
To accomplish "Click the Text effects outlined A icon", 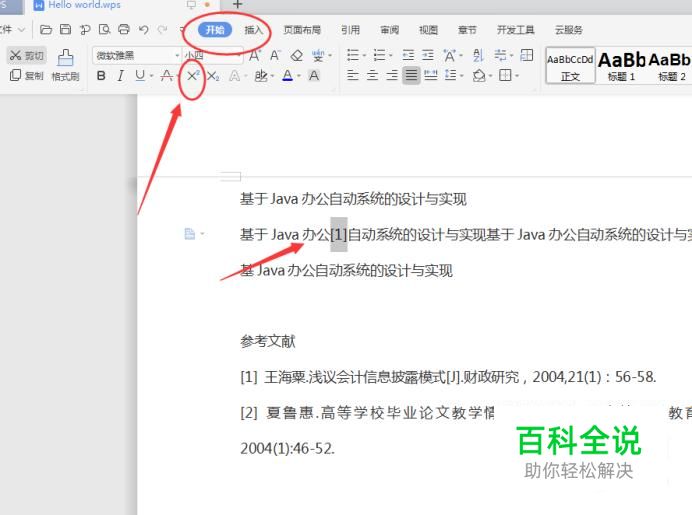I will tap(234, 76).
